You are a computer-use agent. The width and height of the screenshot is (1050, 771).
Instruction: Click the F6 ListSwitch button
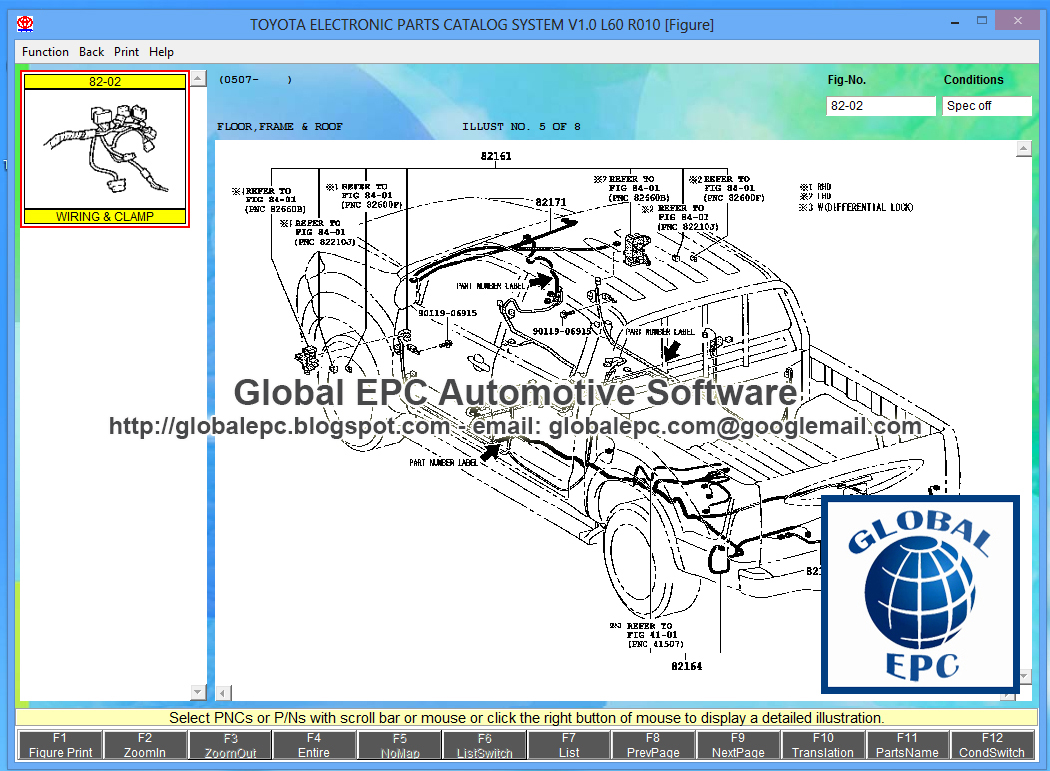484,745
